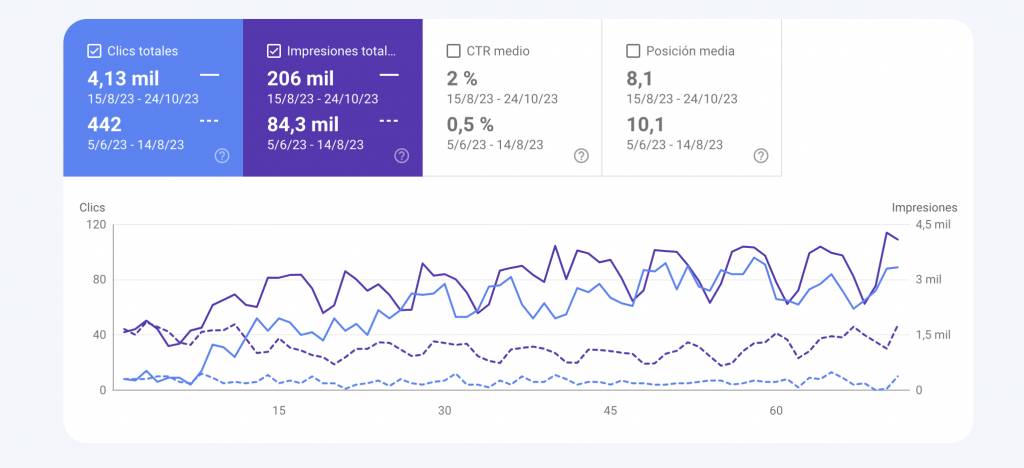1024x468 pixels.
Task: Click the 0,5 % CTR value
Action: pyautogui.click(x=470, y=124)
